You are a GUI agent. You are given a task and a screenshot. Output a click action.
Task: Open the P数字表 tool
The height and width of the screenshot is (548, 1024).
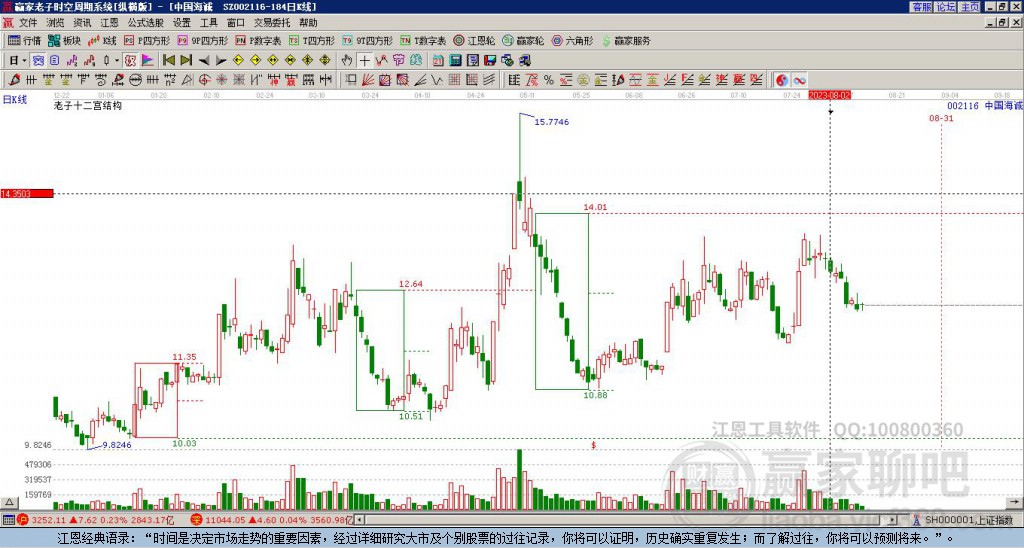click(258, 40)
